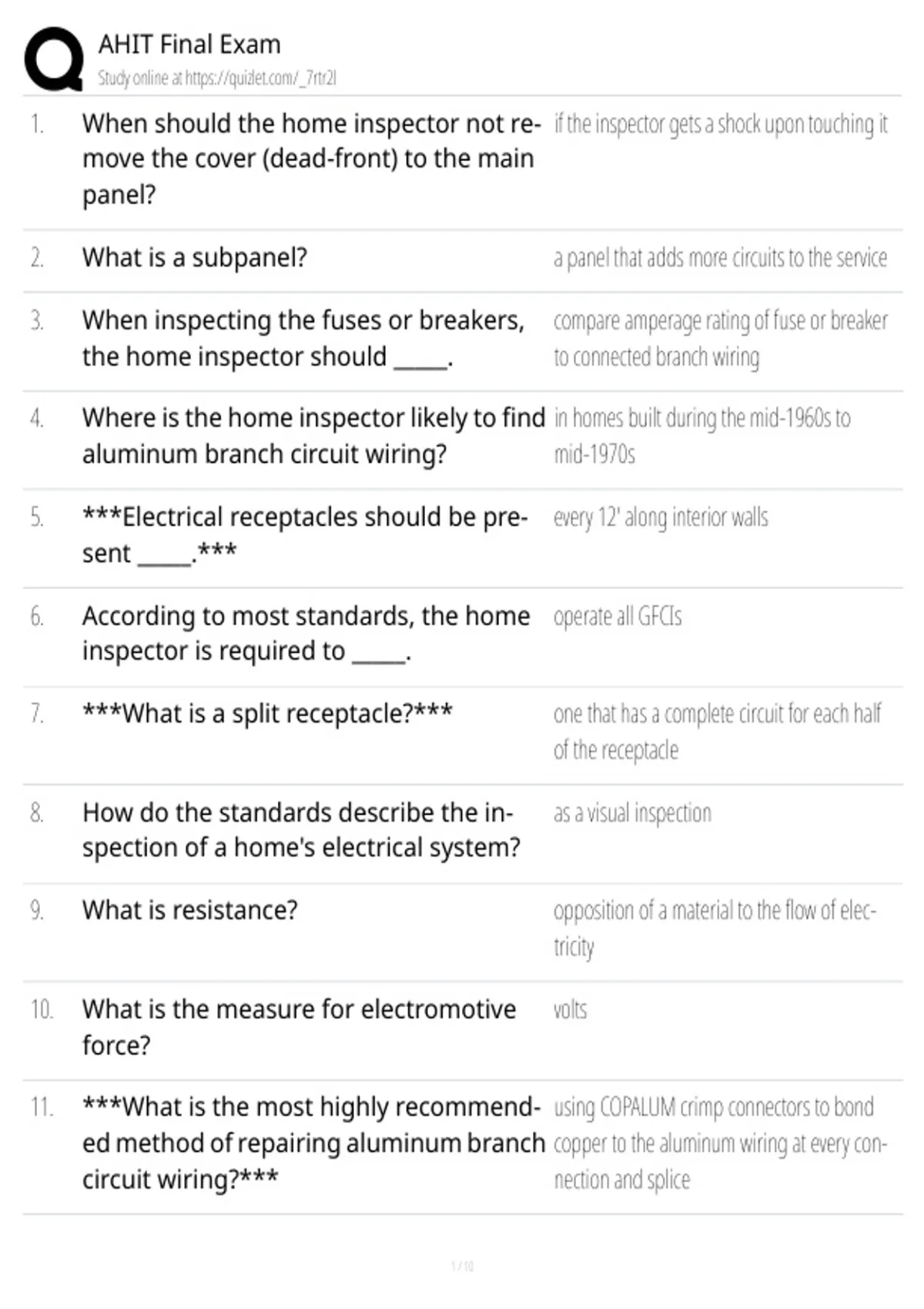The image size is (924, 1309).
Task: Select question 1 about dead-front cover
Action: [312, 159]
